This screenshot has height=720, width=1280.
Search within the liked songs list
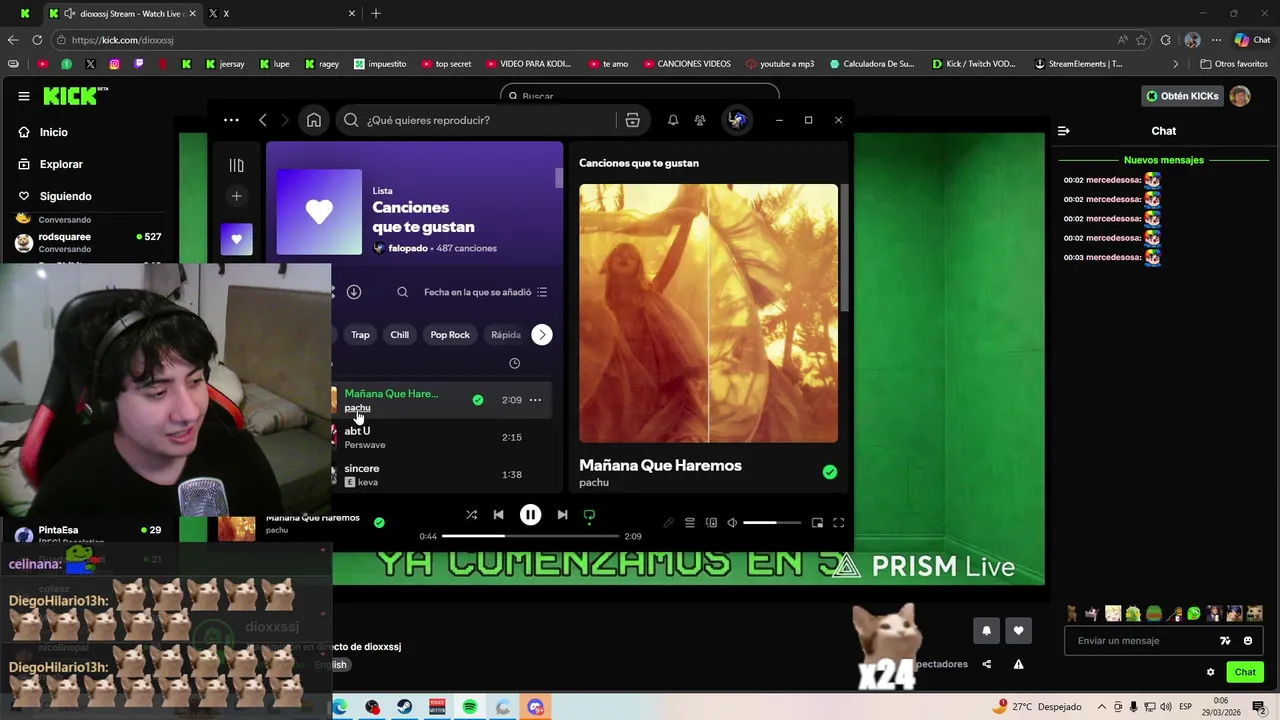click(402, 292)
